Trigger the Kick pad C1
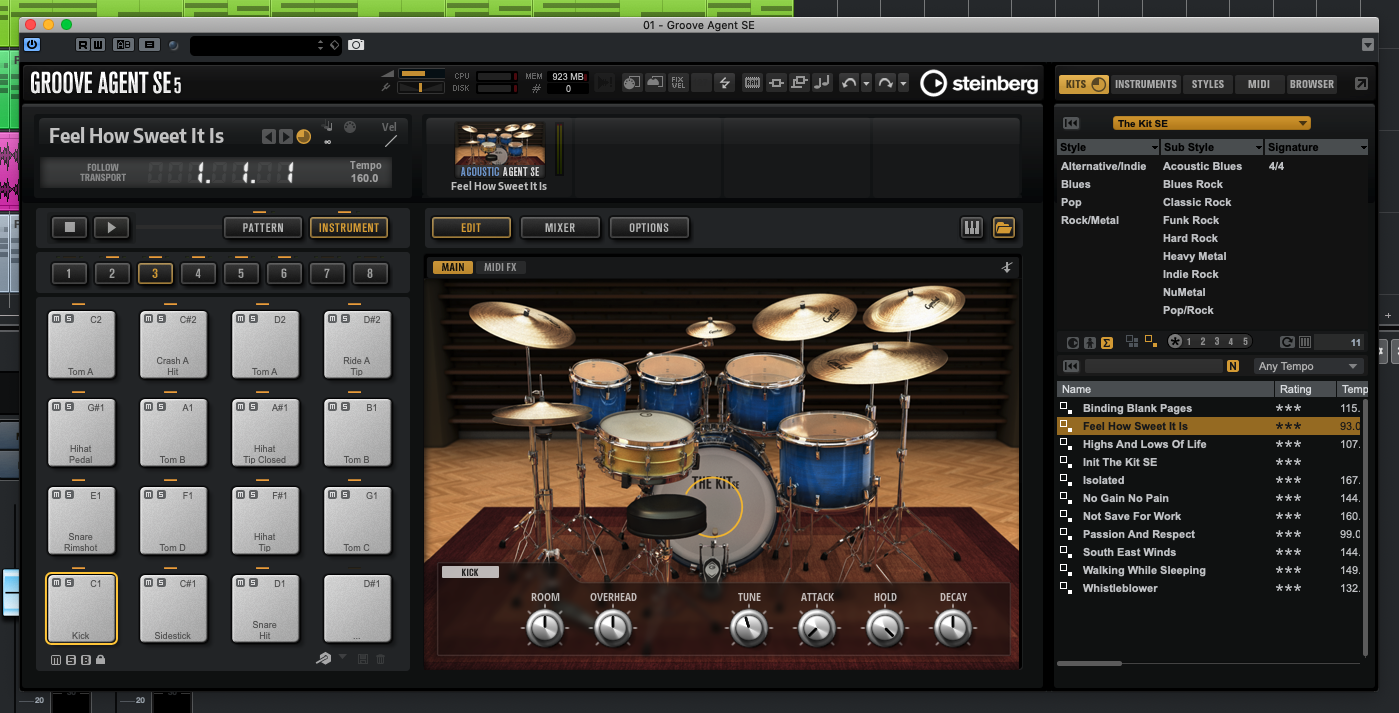1399x713 pixels. 81,608
